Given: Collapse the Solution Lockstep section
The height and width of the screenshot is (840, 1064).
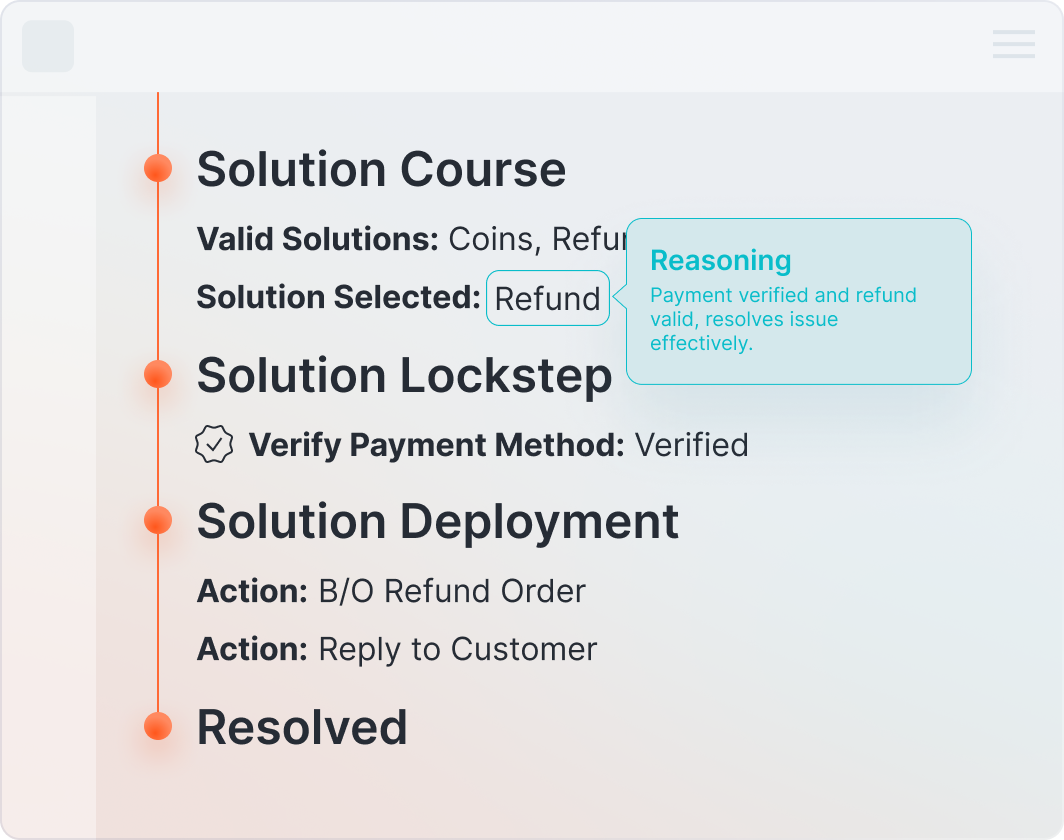Looking at the screenshot, I should (404, 376).
